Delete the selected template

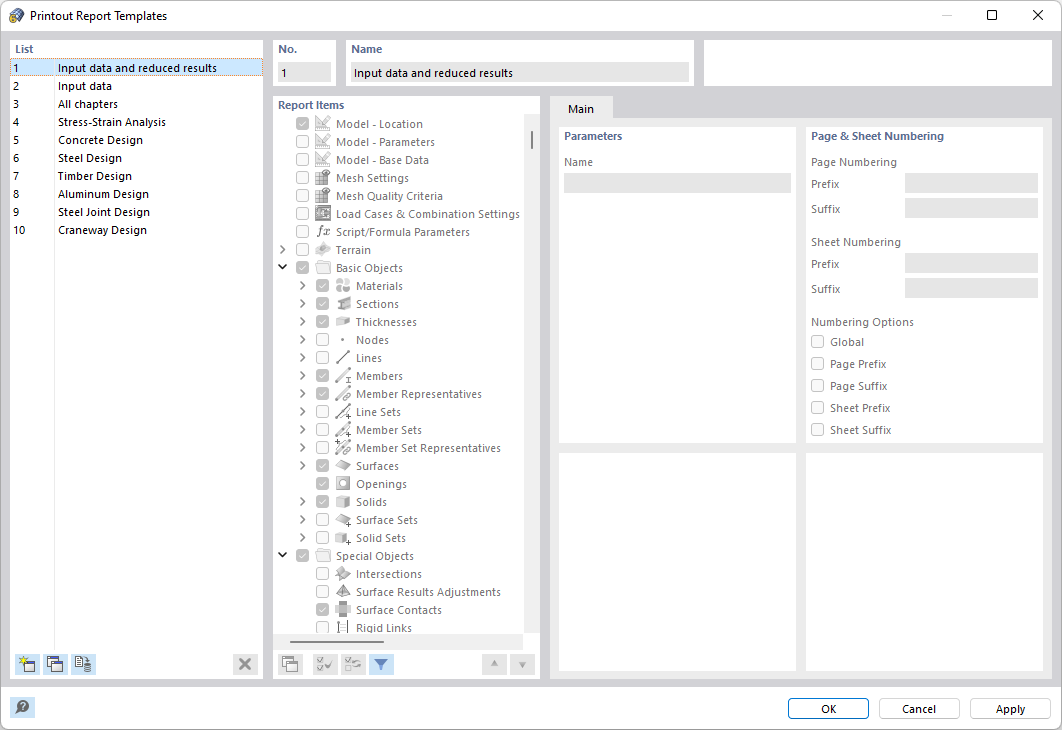point(245,664)
